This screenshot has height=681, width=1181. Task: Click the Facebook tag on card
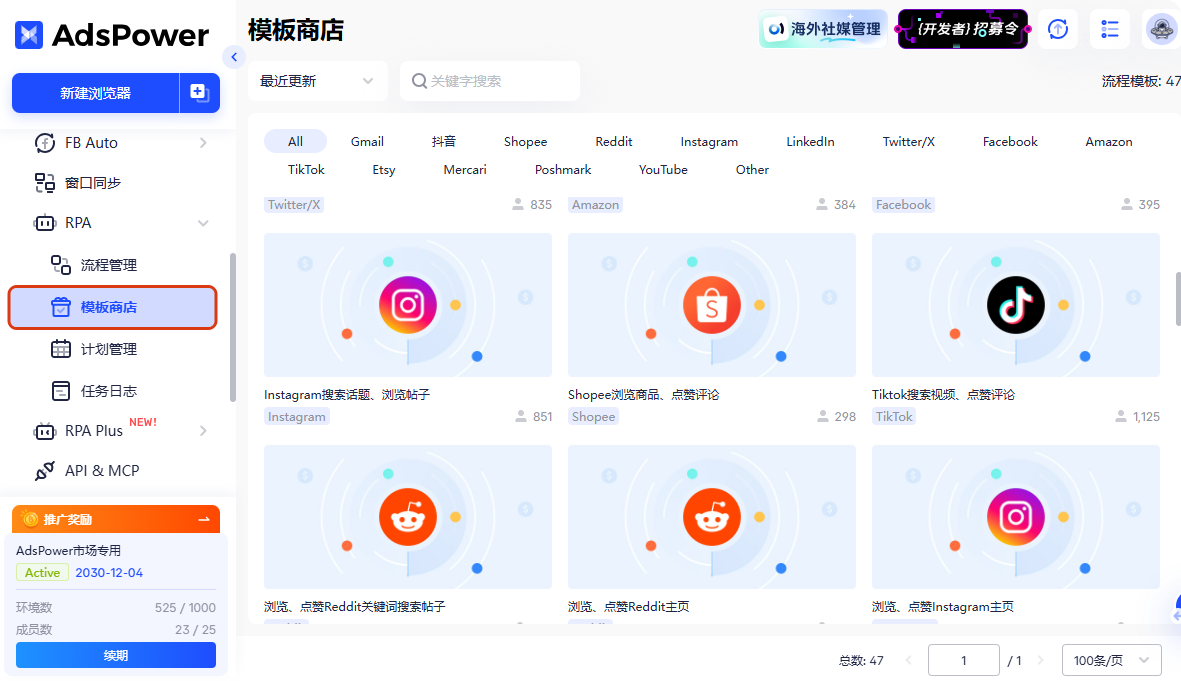click(x=903, y=205)
